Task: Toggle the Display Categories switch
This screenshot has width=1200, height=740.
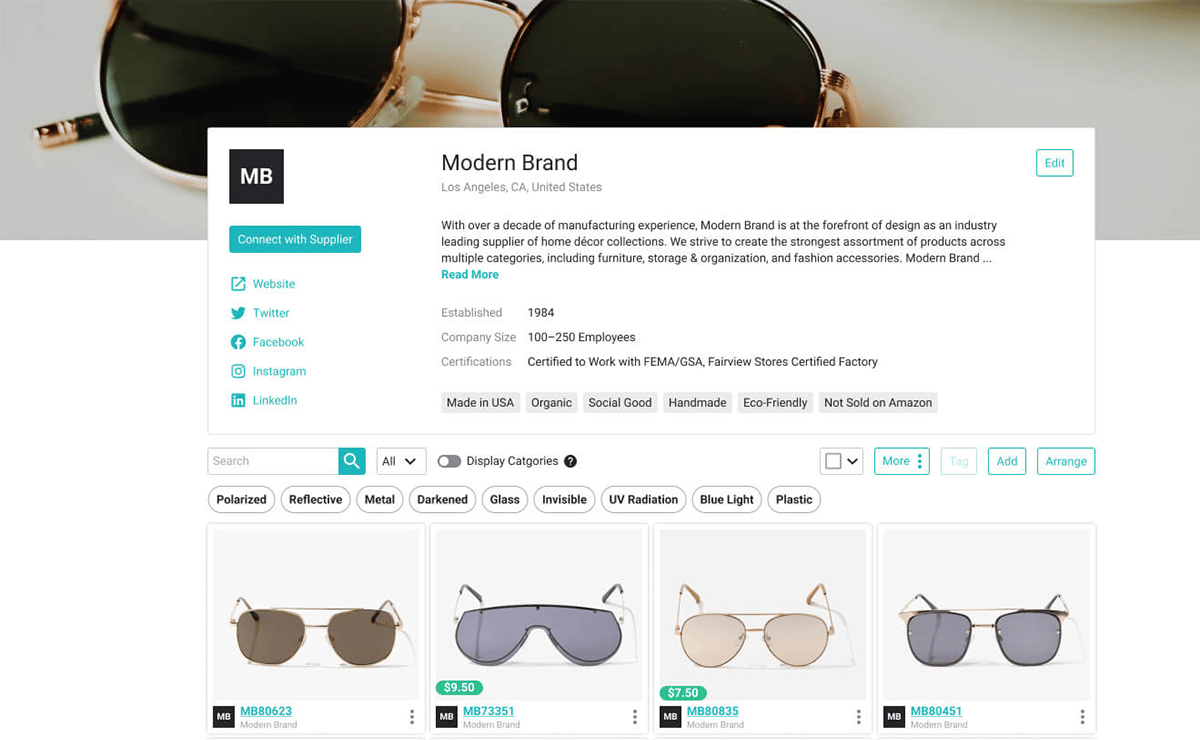Action: tap(449, 461)
